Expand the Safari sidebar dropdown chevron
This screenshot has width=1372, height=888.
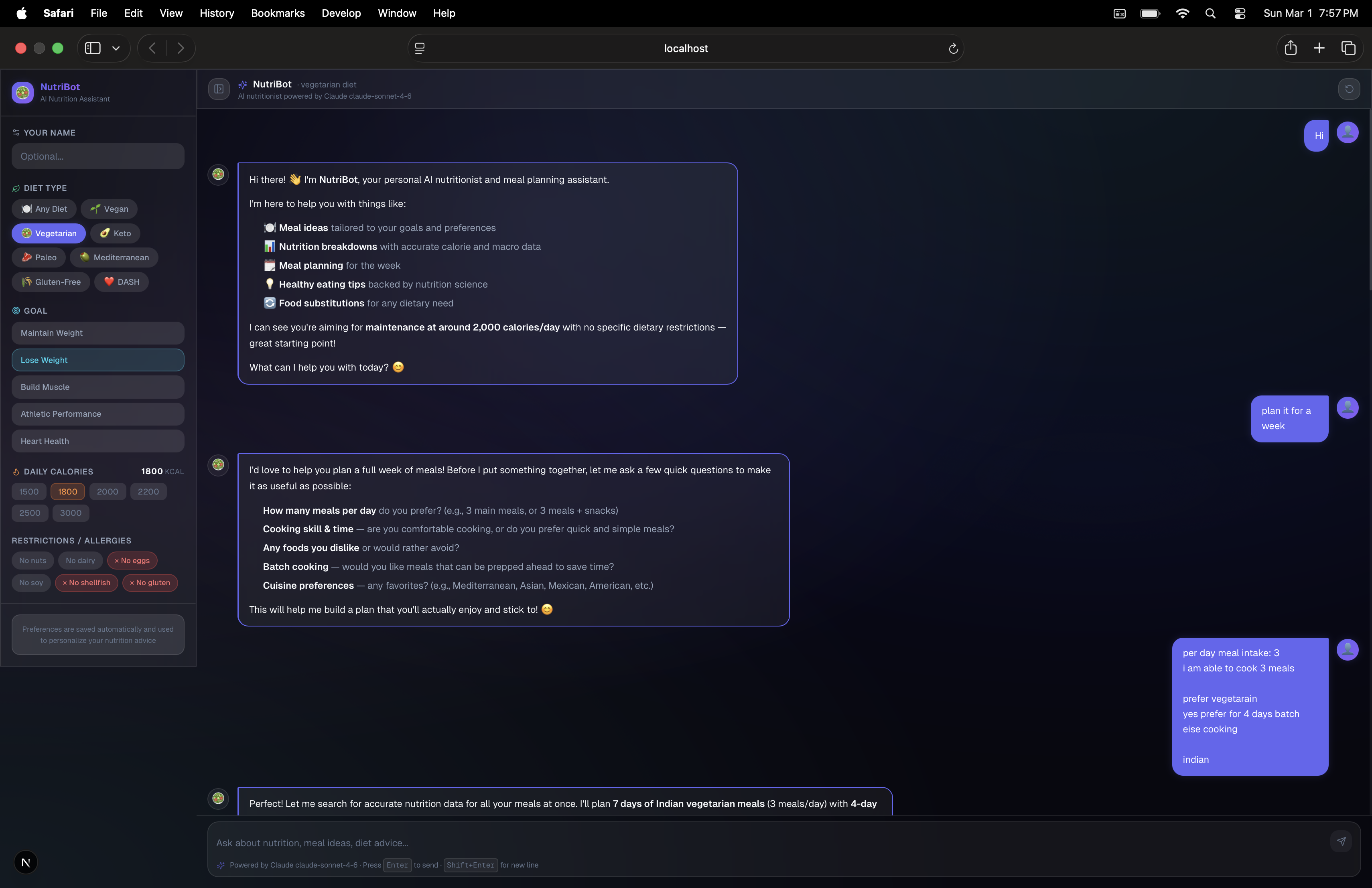pyautogui.click(x=116, y=49)
